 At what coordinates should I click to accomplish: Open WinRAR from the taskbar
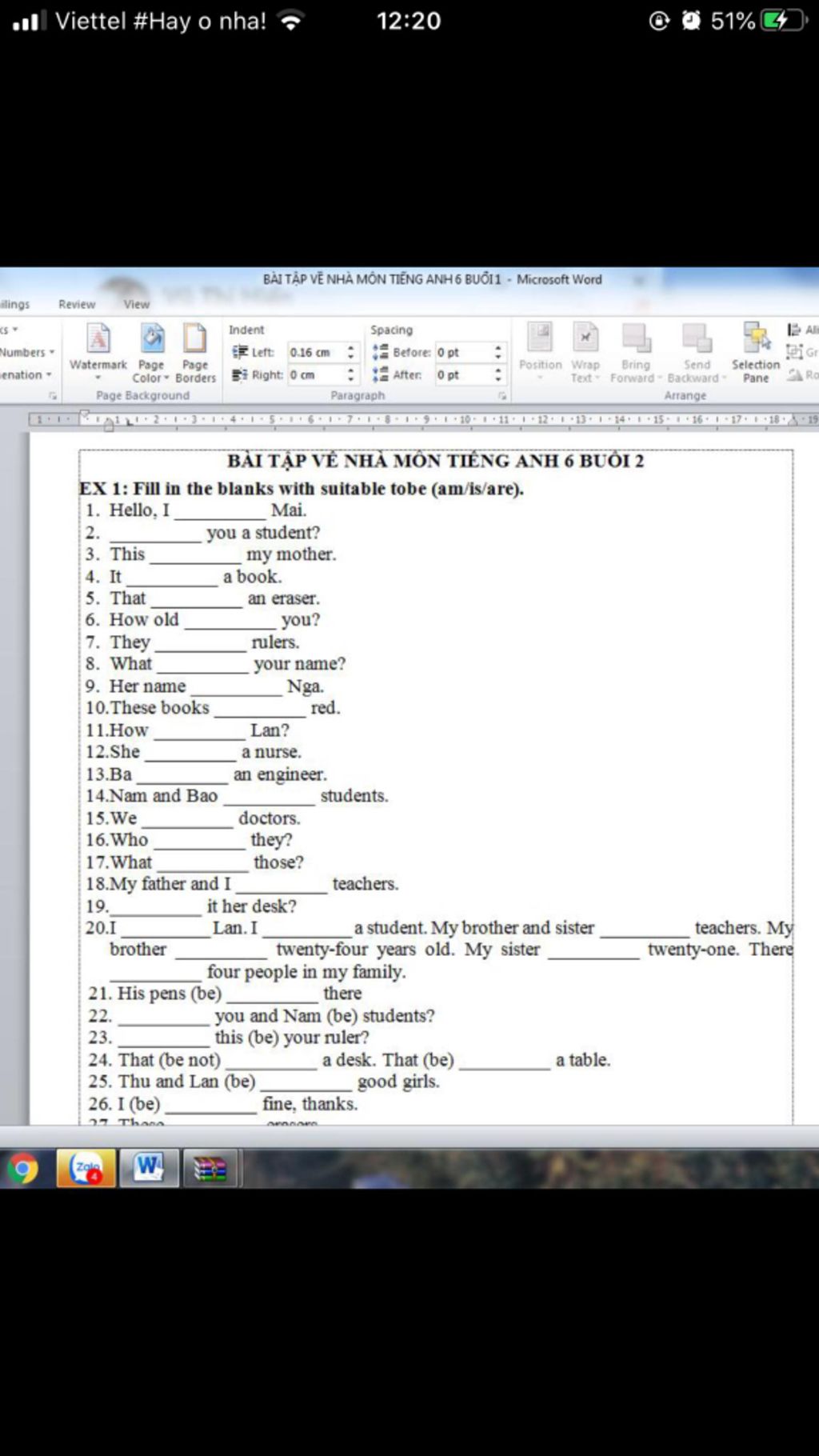coord(210,1169)
